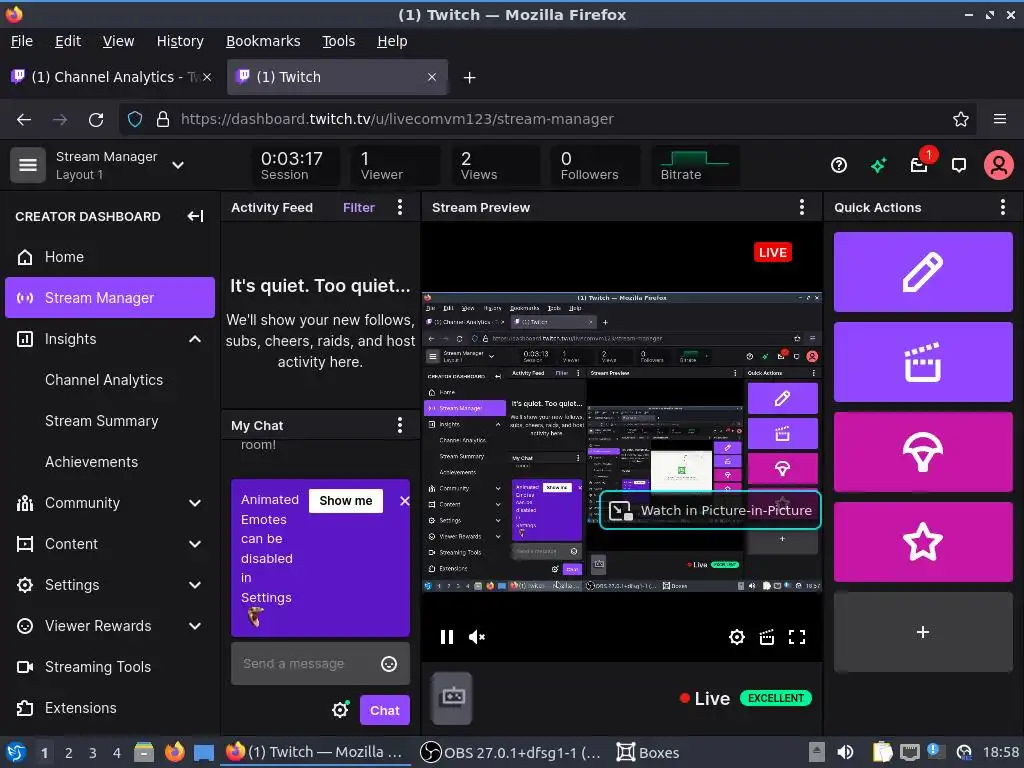The height and width of the screenshot is (768, 1024).
Task: Click Edit Stream Info pencil quick action
Action: point(923,272)
